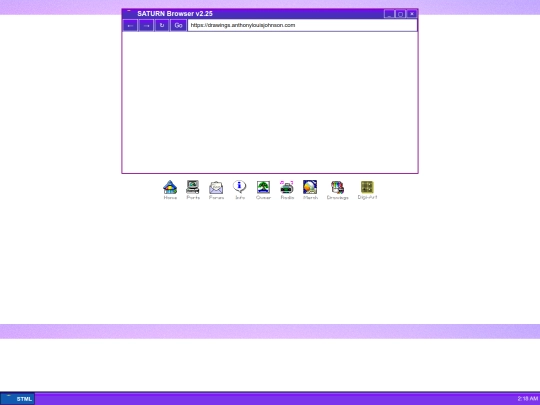Image resolution: width=540 pixels, height=405 pixels.
Task: Click the Go button
Action: [x=178, y=25]
